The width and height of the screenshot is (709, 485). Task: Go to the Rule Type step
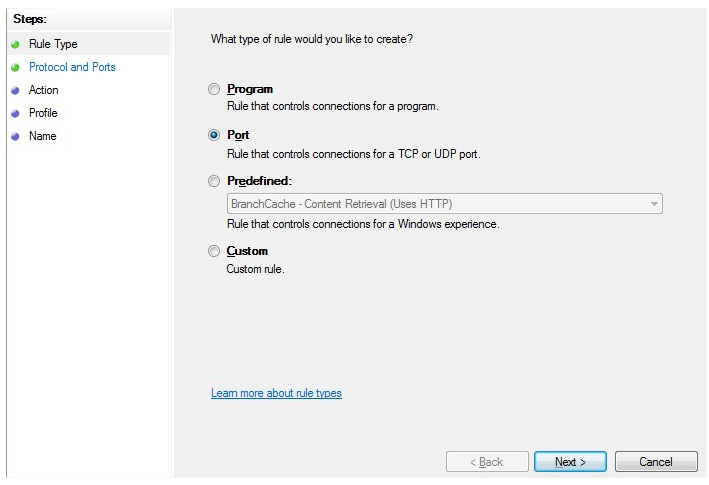click(x=53, y=44)
